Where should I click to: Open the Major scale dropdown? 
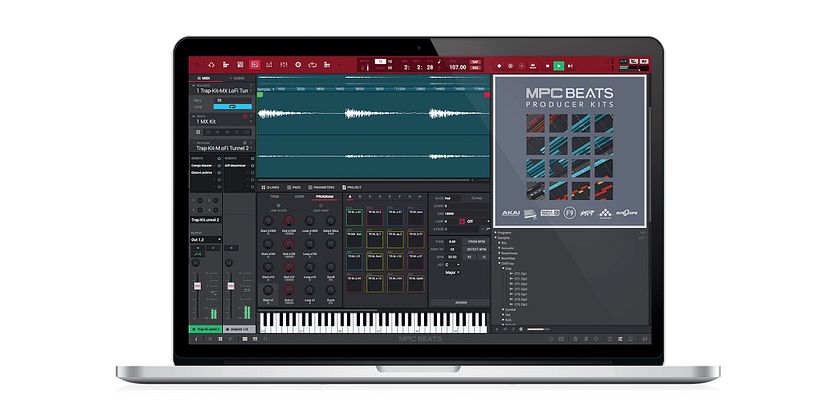[x=452, y=272]
